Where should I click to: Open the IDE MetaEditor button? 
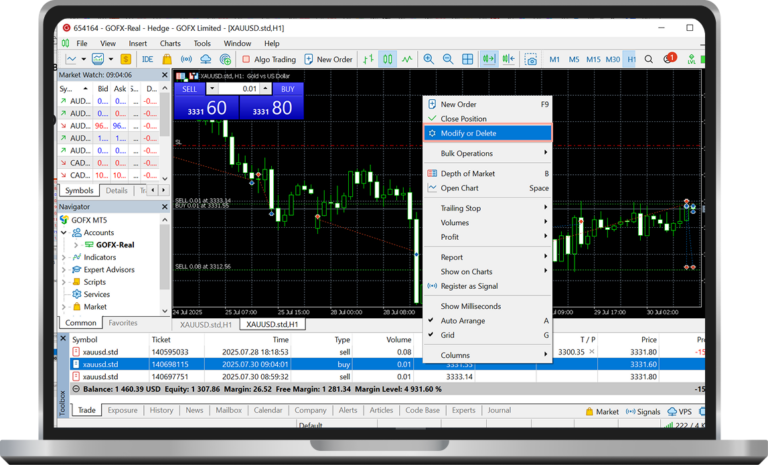(x=147, y=59)
